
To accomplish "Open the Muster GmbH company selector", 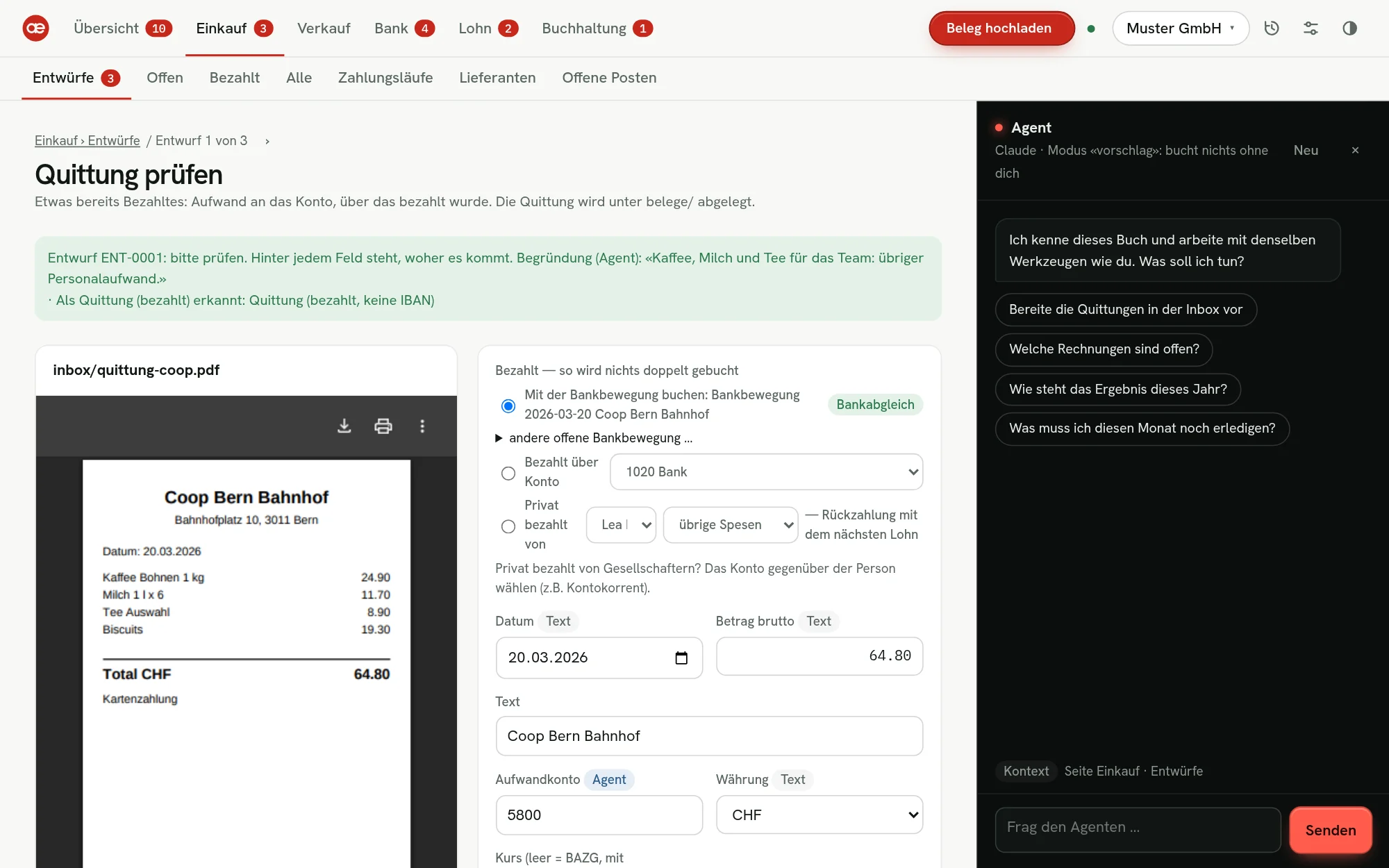I will tap(1180, 28).
